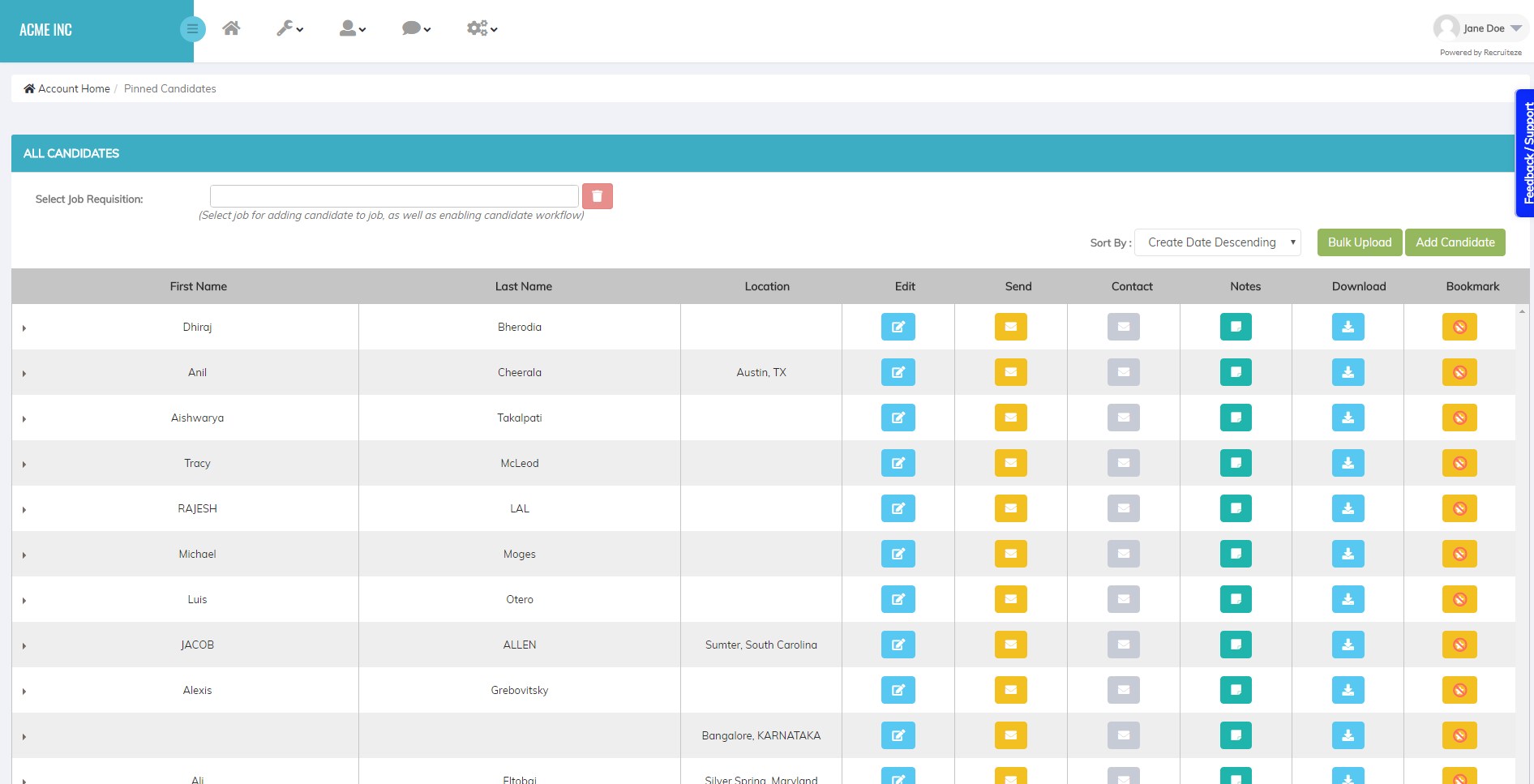Open the edit form for candidate Dhiraj Bherodia
1534x784 pixels.
coord(898,327)
